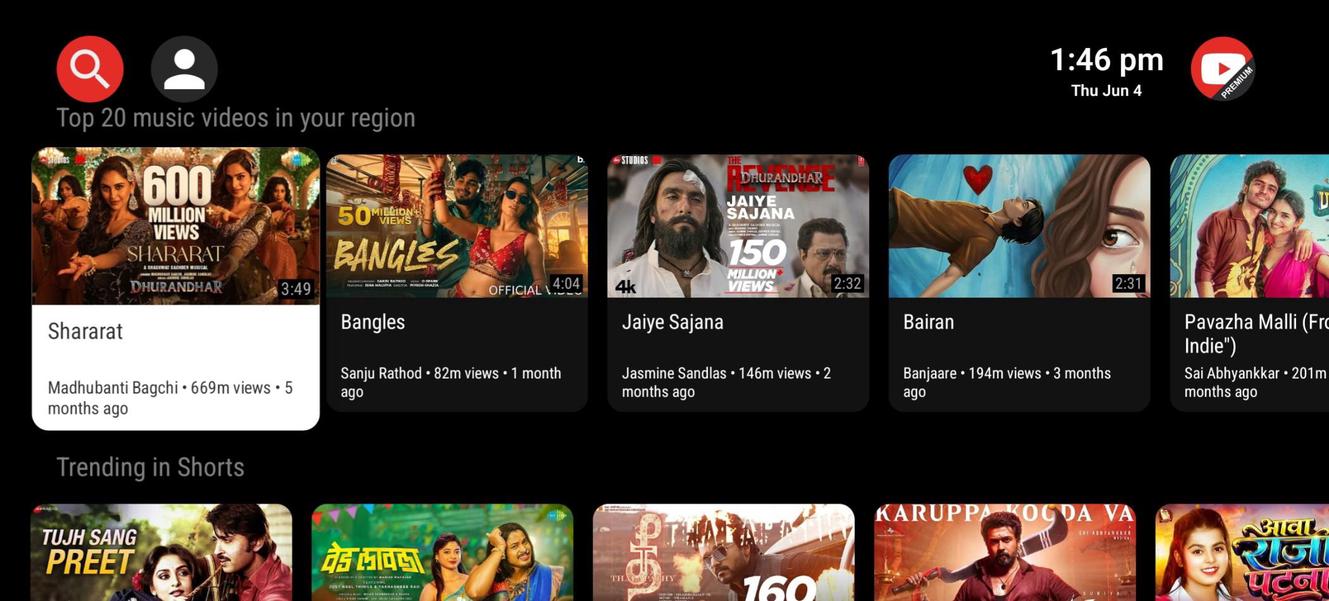This screenshot has height=601, width=1329.
Task: Open the red search icon
Action: point(90,69)
